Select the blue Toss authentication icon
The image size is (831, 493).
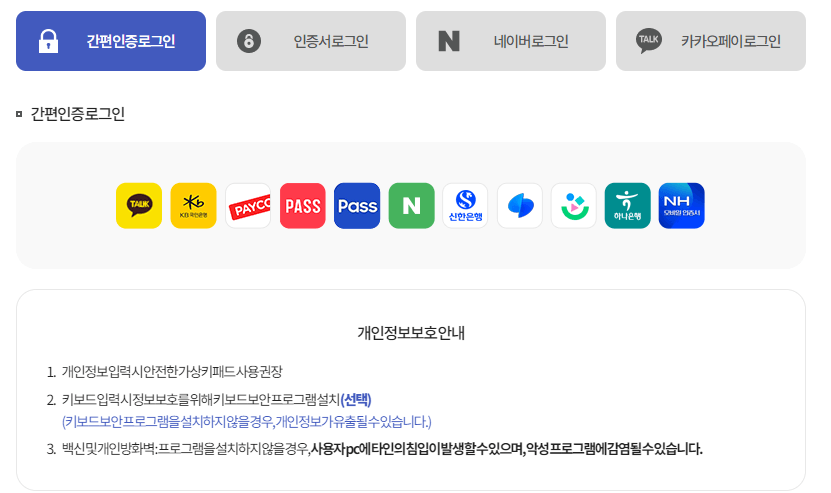pos(520,206)
